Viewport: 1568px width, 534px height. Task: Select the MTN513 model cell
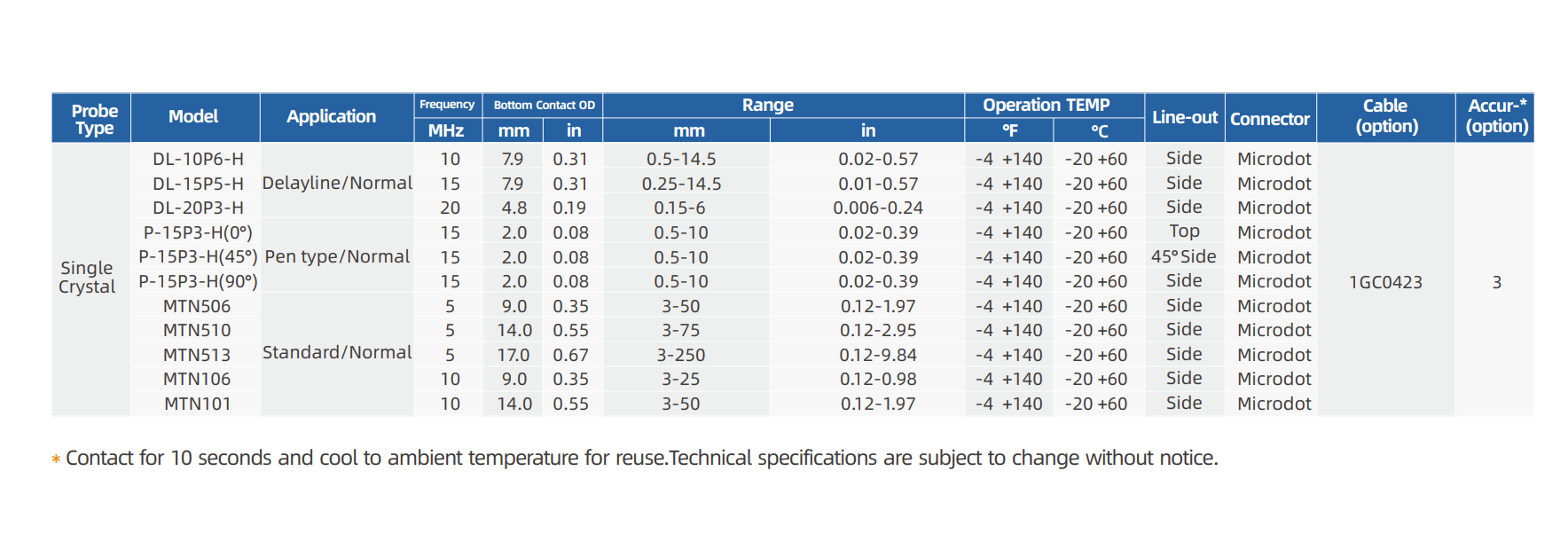[x=197, y=356]
